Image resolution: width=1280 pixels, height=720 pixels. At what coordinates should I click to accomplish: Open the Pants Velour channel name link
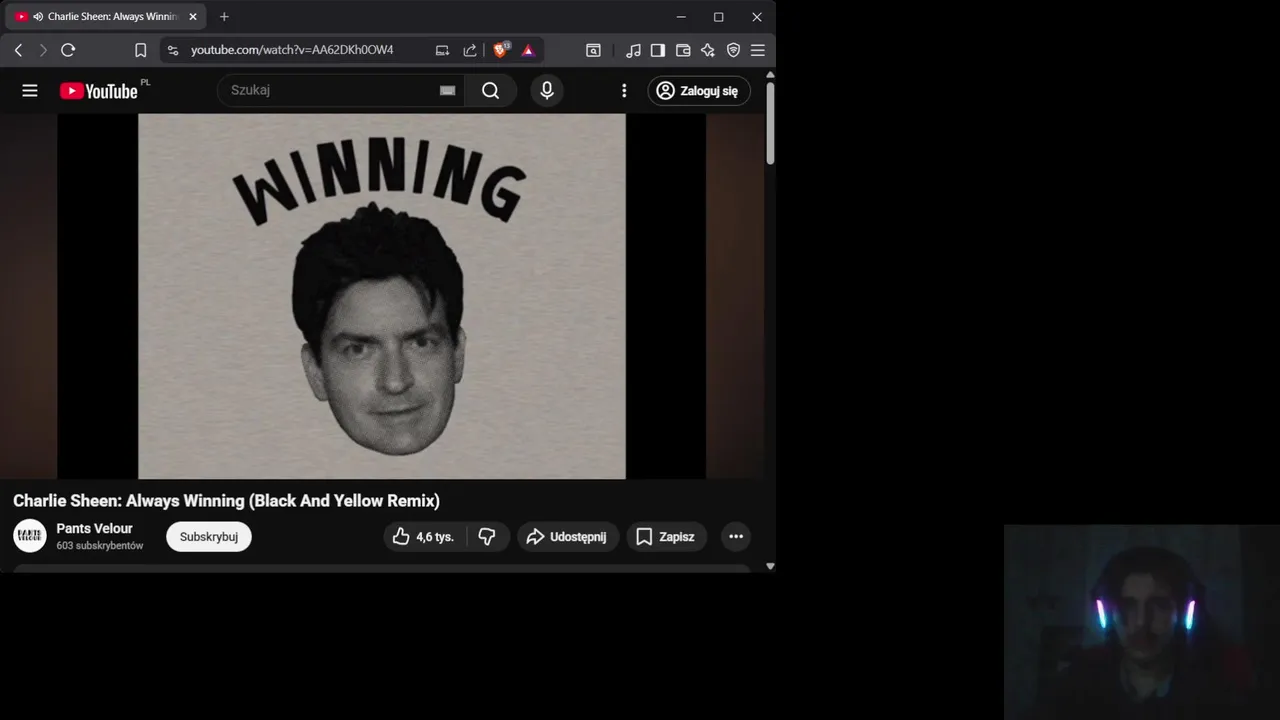(x=94, y=529)
